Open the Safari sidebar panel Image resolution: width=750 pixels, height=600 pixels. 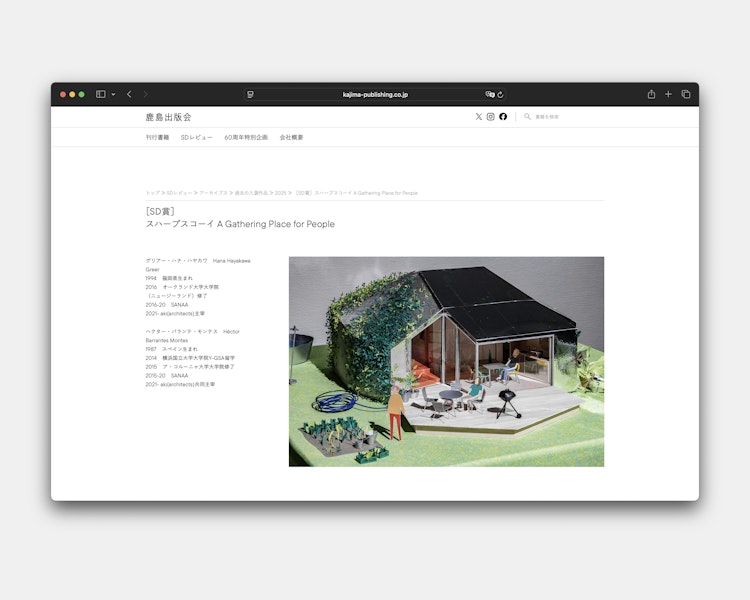100,94
